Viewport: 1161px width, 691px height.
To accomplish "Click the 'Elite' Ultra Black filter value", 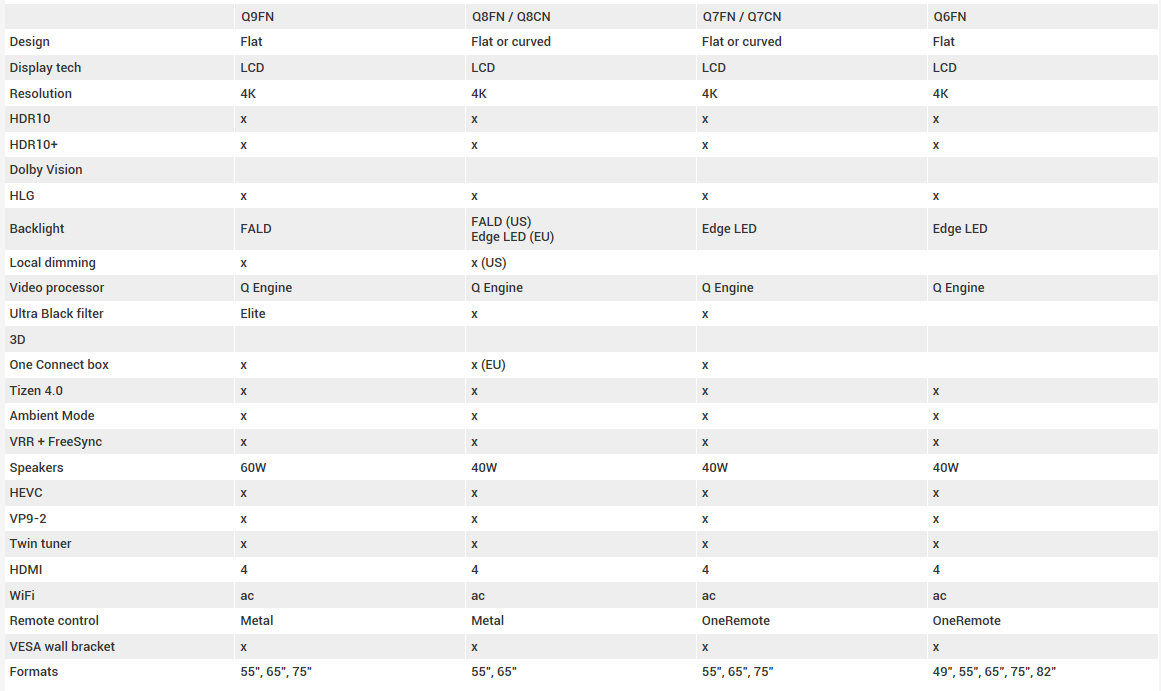I will coord(253,314).
